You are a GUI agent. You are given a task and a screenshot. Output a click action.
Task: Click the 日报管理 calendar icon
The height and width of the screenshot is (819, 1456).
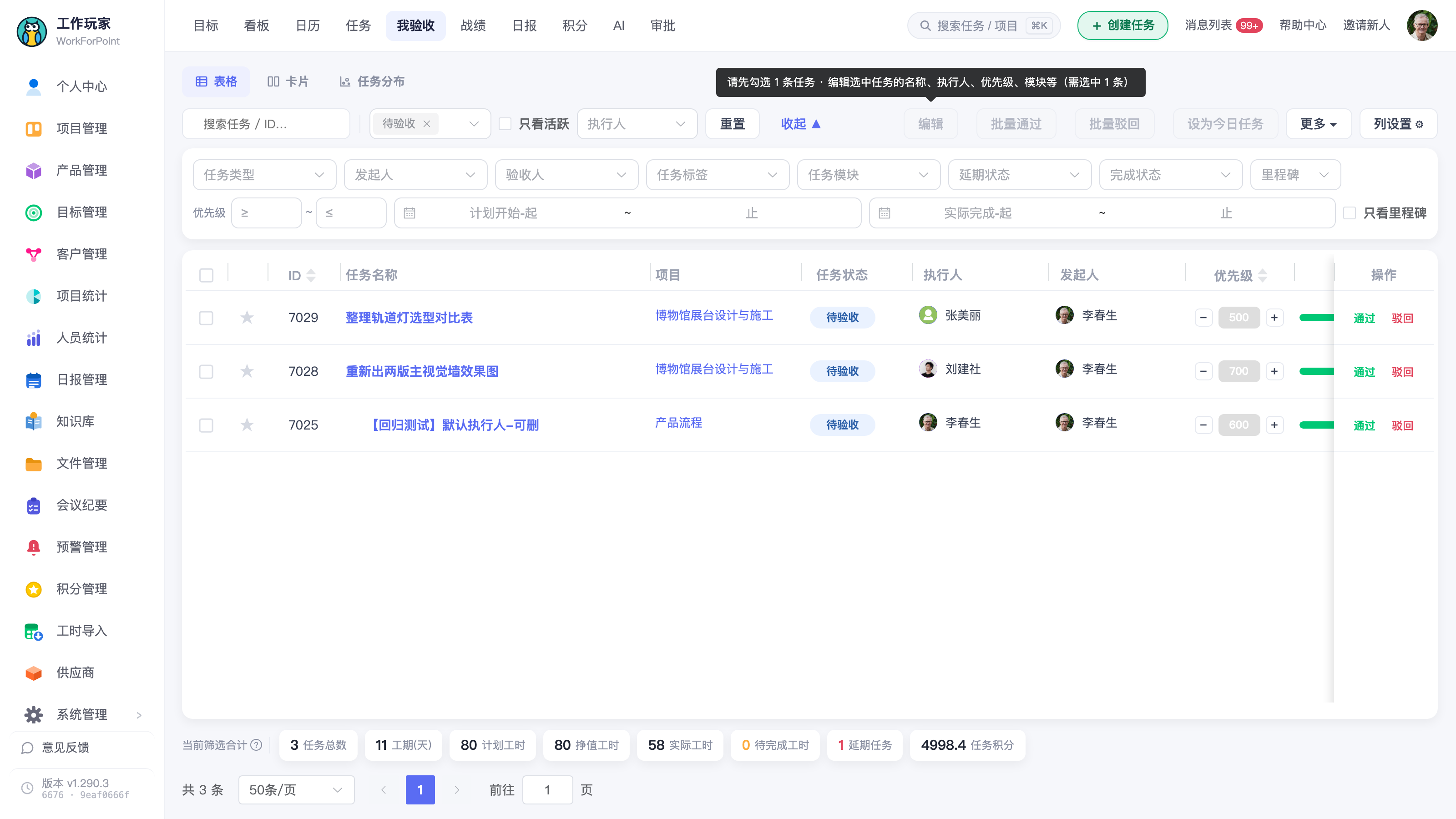pos(33,379)
